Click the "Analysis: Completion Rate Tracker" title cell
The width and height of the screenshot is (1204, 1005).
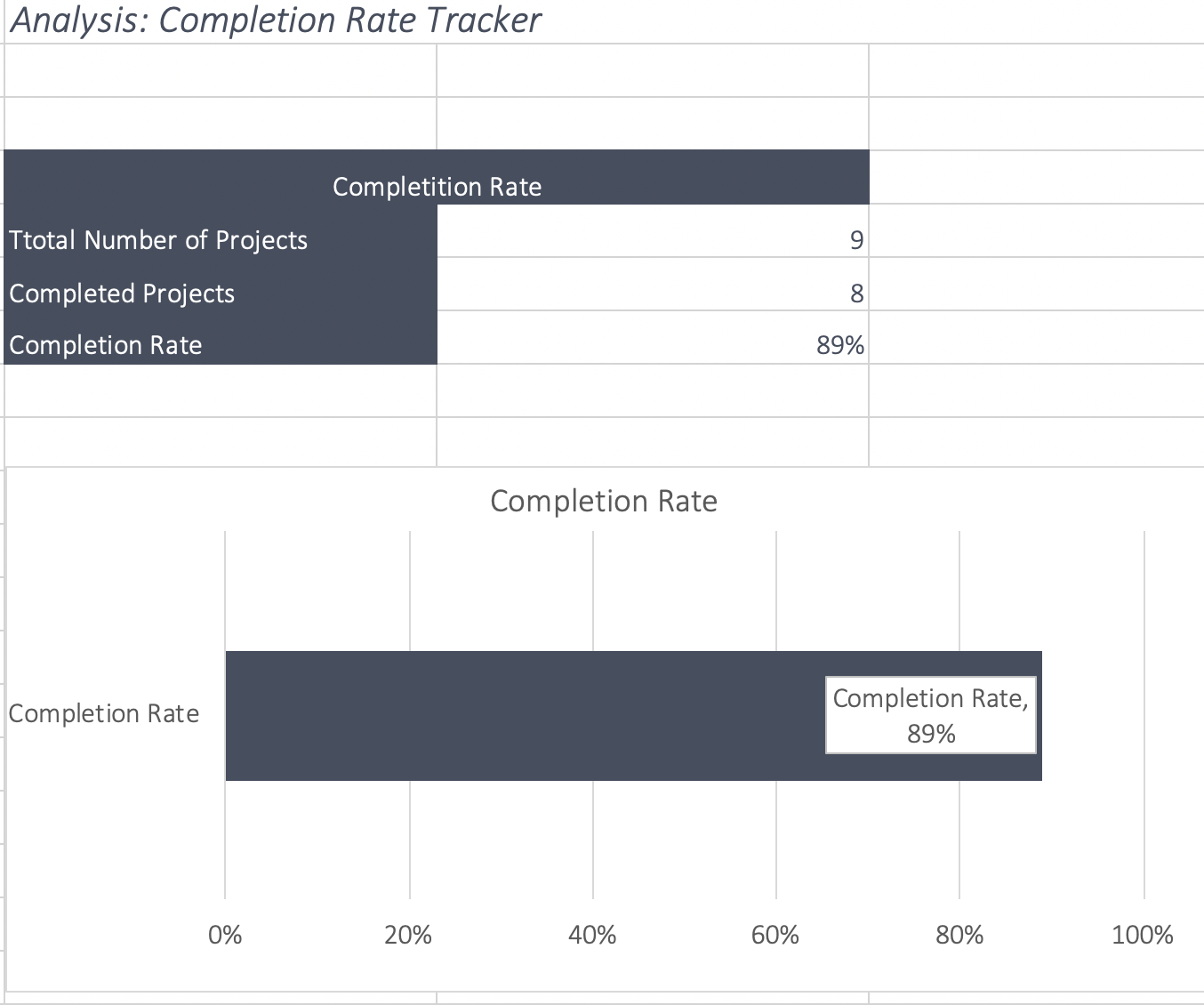pyautogui.click(x=275, y=20)
